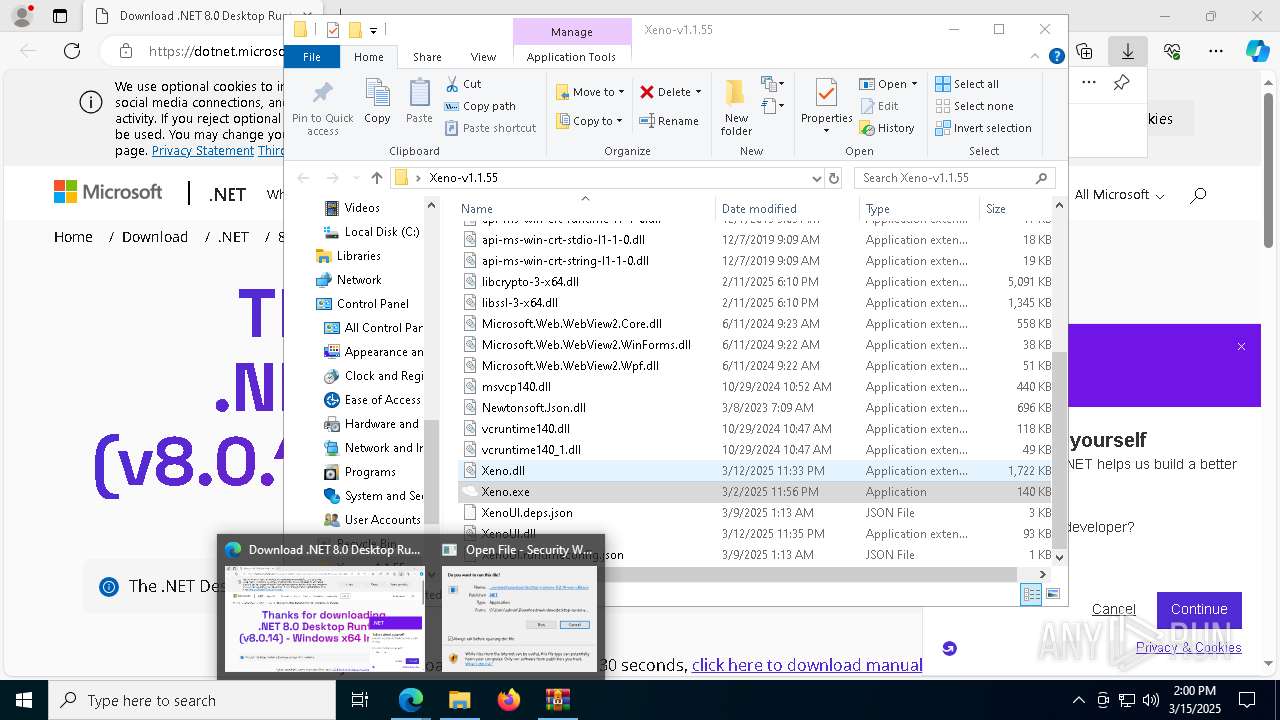
Task: Open Edge Downloads toolbar icon
Action: click(x=1128, y=51)
